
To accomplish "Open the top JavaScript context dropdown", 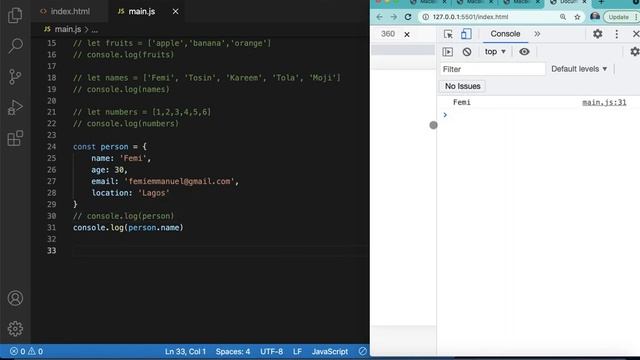I will coord(495,51).
